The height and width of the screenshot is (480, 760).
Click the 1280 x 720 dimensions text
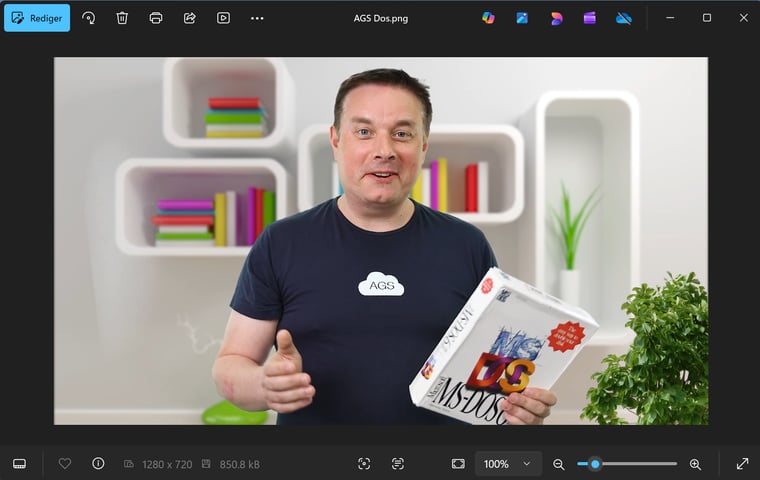167,464
